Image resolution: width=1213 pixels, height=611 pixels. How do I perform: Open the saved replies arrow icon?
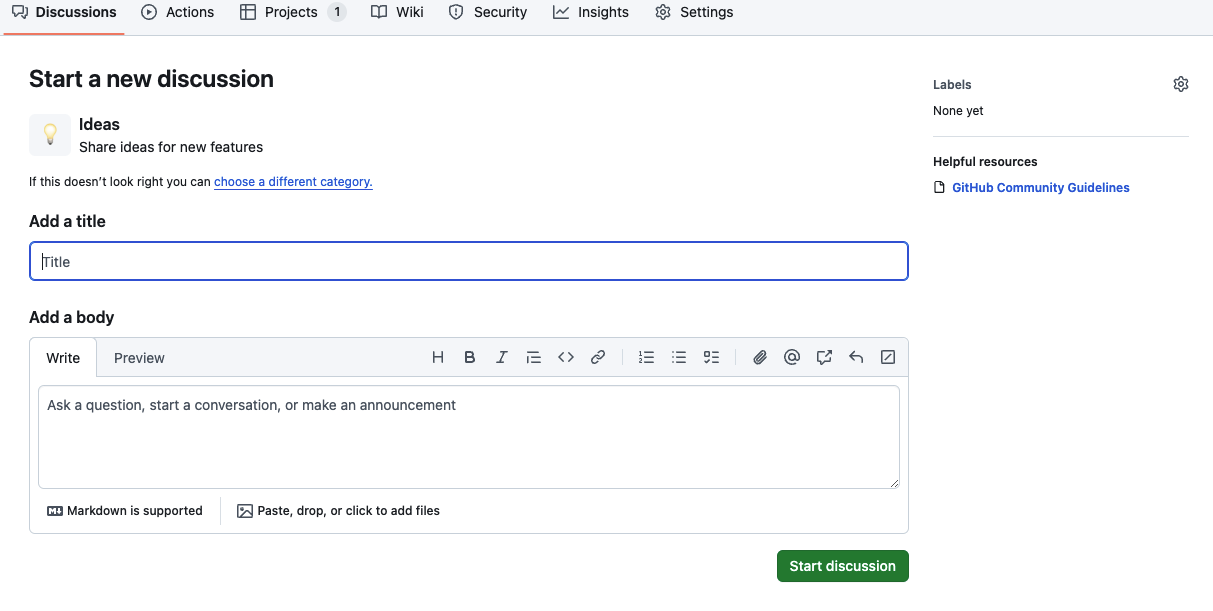point(856,357)
